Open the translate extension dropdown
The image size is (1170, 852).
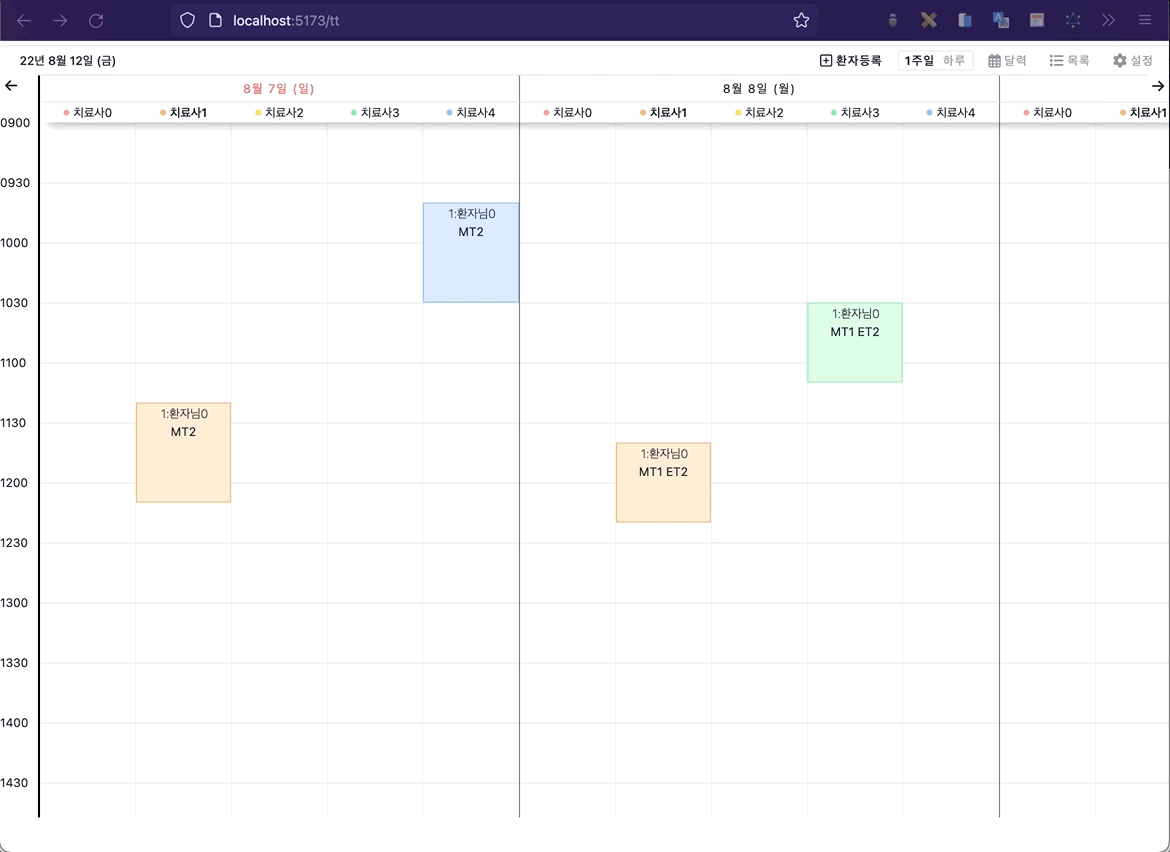click(1000, 20)
